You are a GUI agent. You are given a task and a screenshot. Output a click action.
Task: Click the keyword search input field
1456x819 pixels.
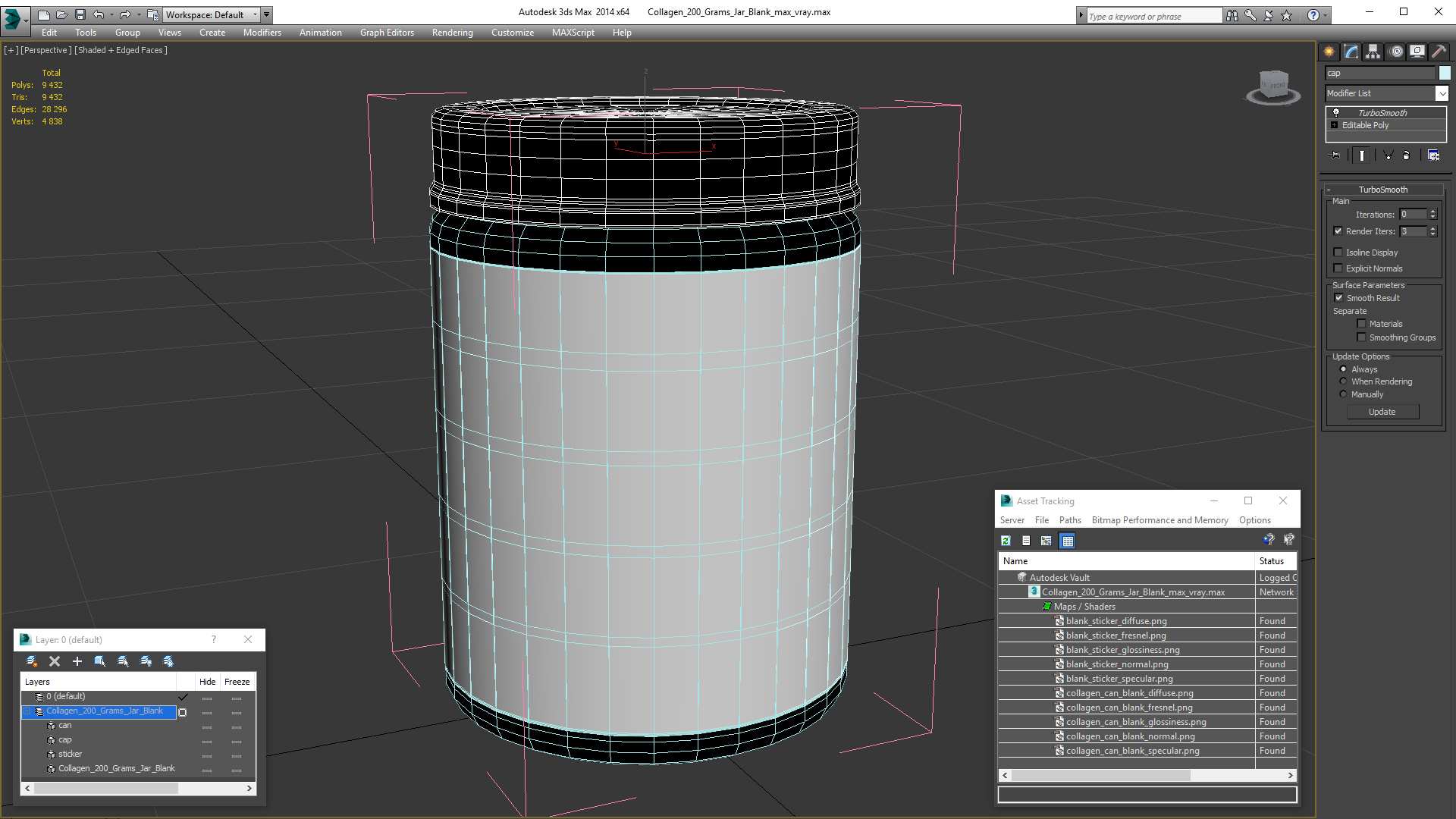point(1153,16)
